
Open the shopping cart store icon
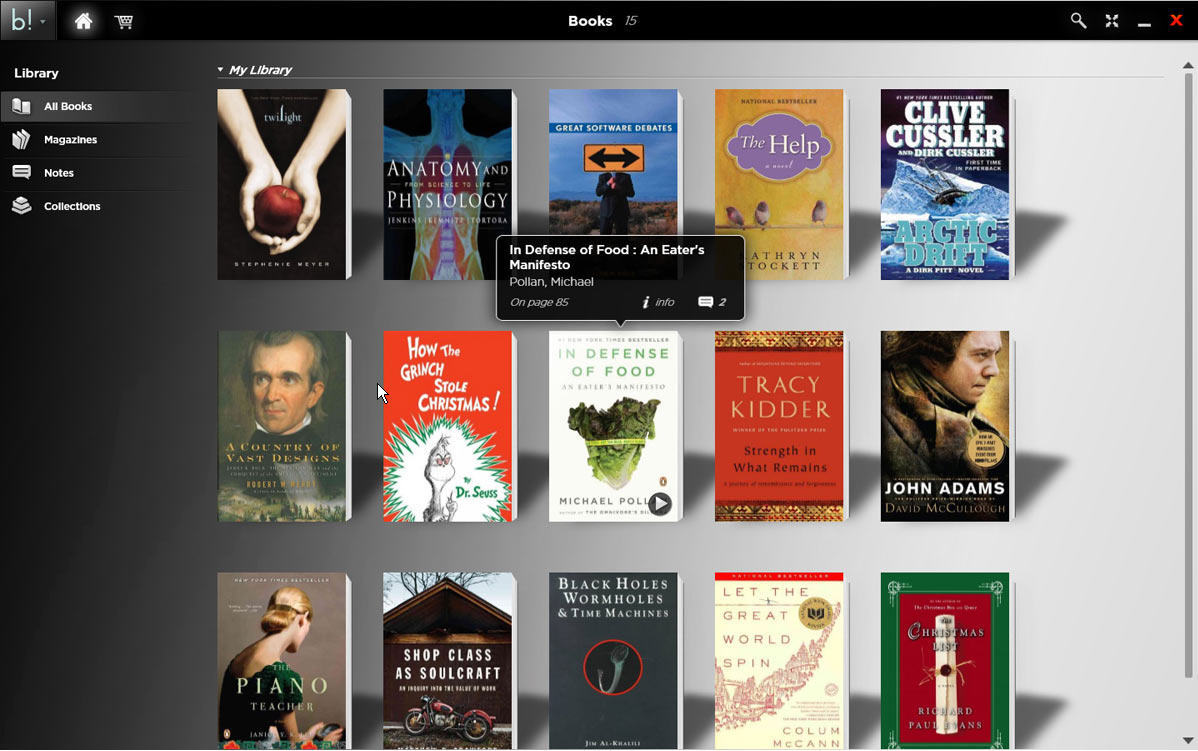[124, 21]
